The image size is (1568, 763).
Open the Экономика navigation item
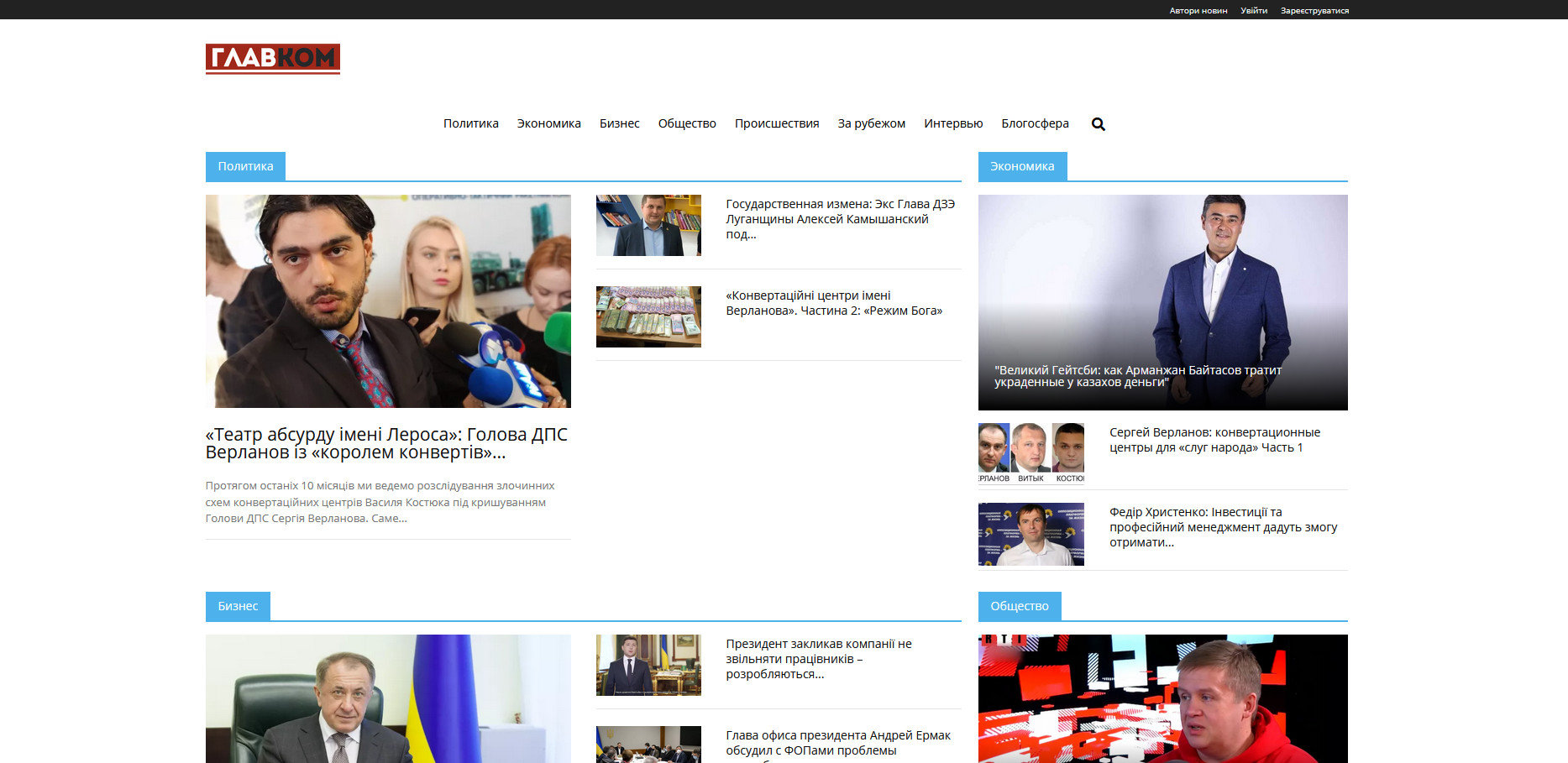(x=548, y=123)
